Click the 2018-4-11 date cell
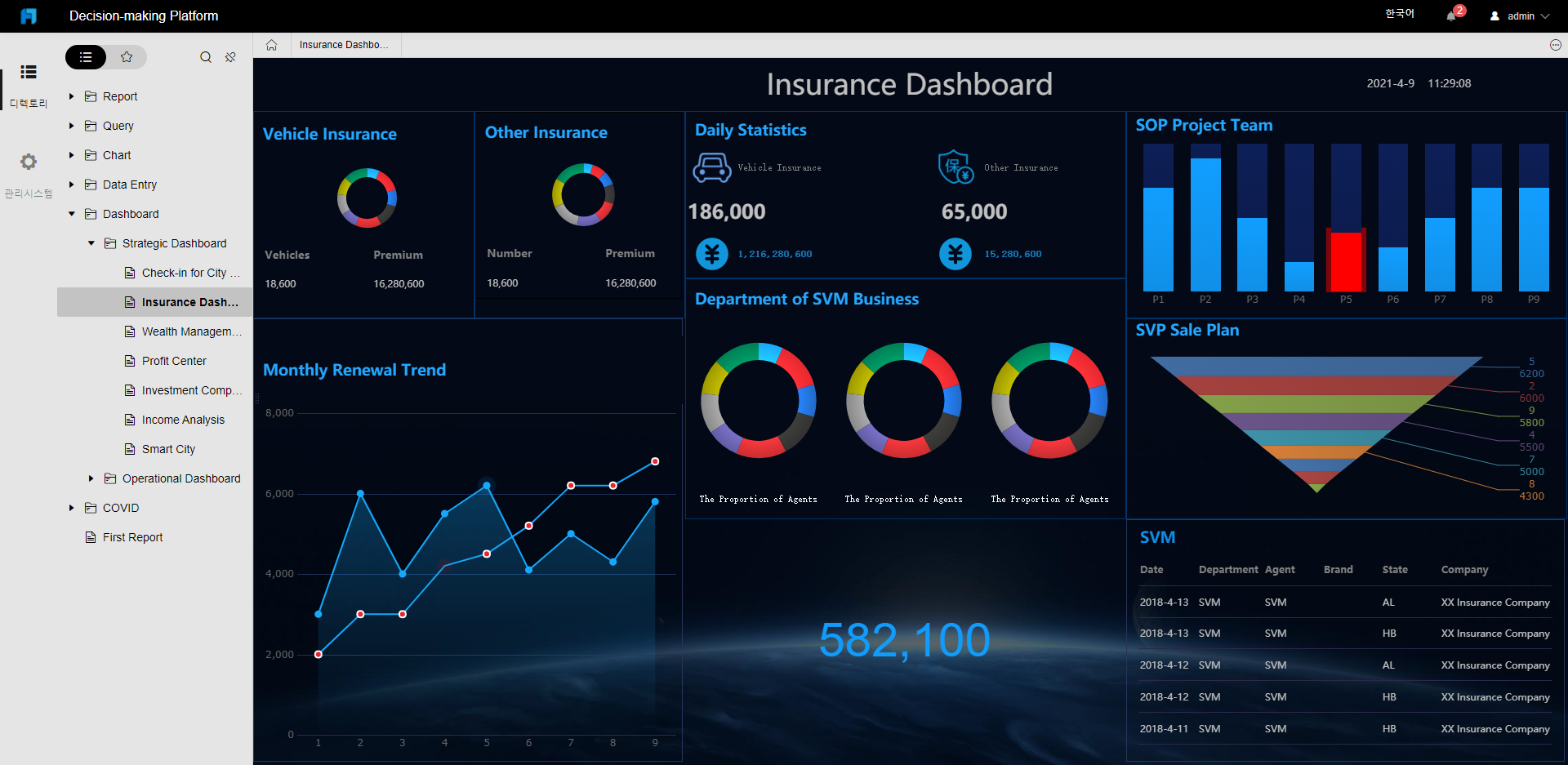Screen dimensions: 1568x765 coord(1164,728)
